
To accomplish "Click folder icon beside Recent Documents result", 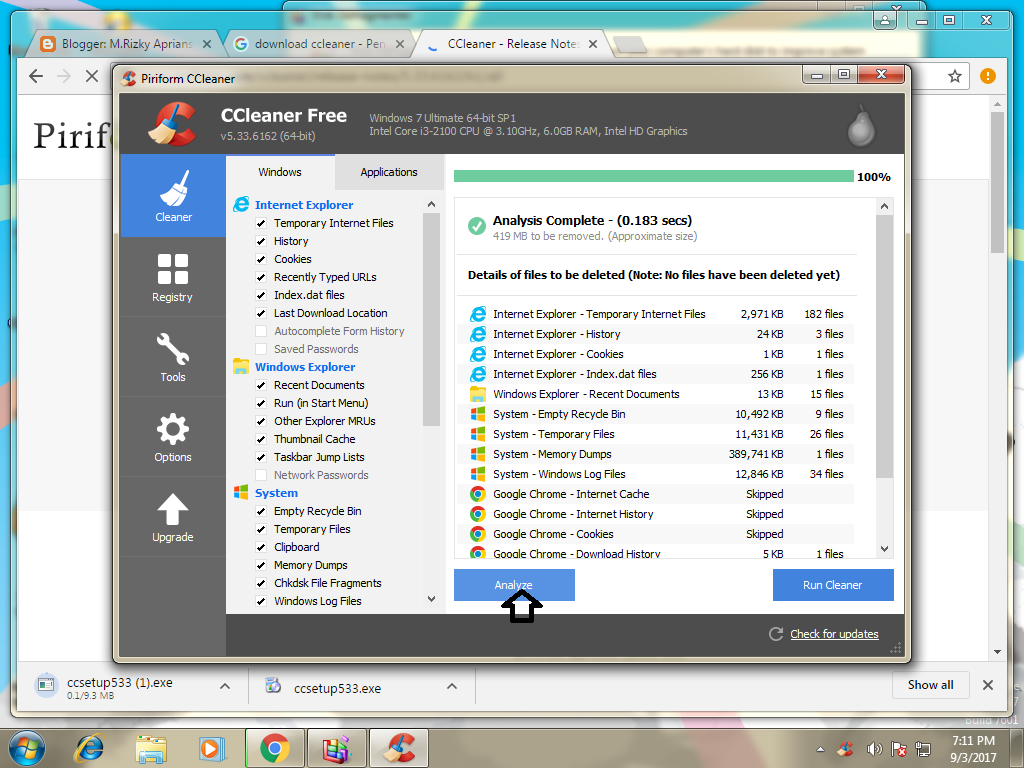I will click(x=478, y=394).
